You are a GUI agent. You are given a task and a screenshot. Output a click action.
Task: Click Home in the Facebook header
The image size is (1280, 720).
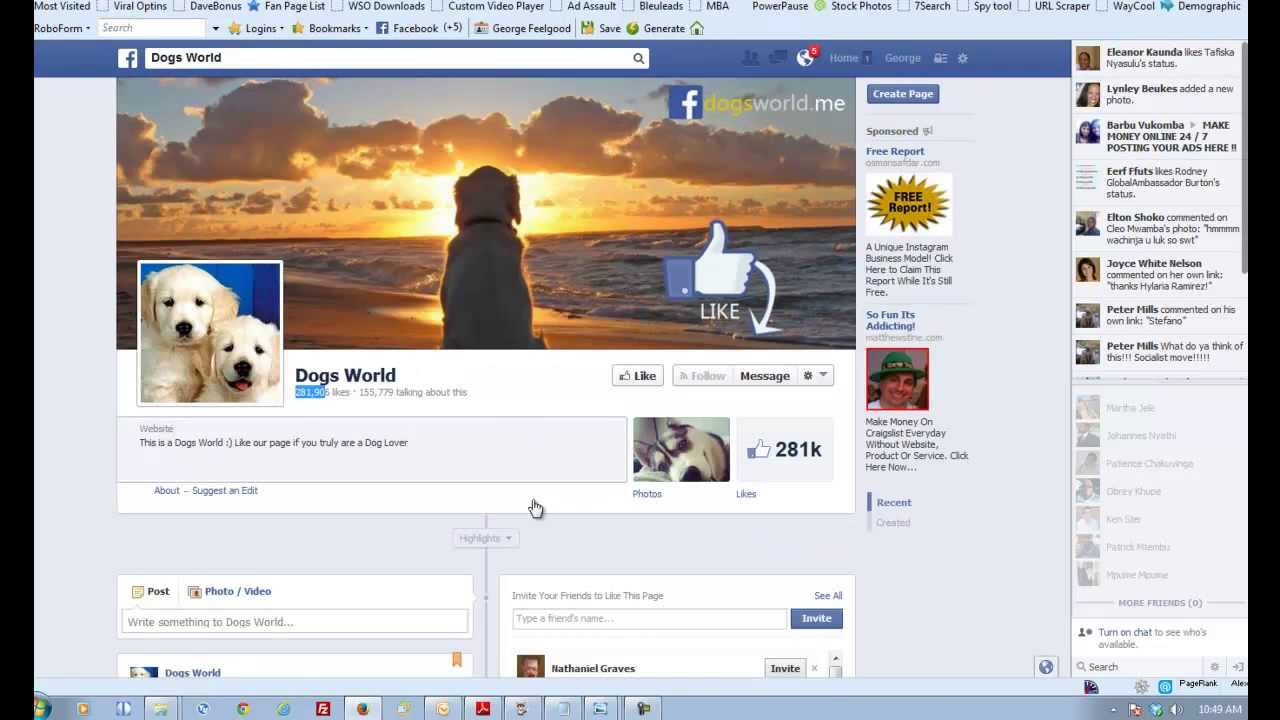pos(844,58)
